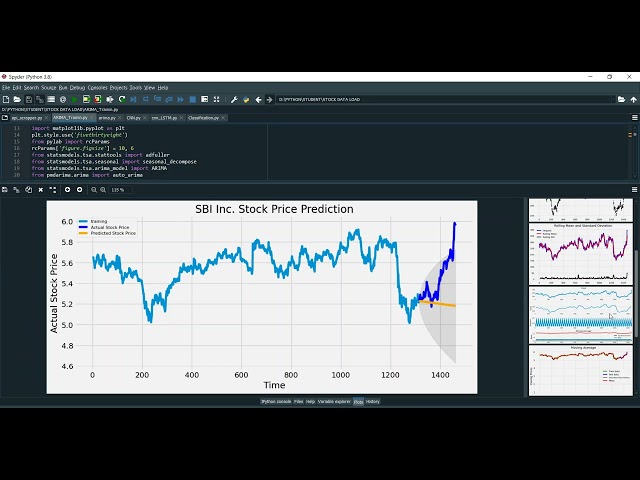Click the plot zoom percentage field
640x480 pixels.
click(x=121, y=190)
